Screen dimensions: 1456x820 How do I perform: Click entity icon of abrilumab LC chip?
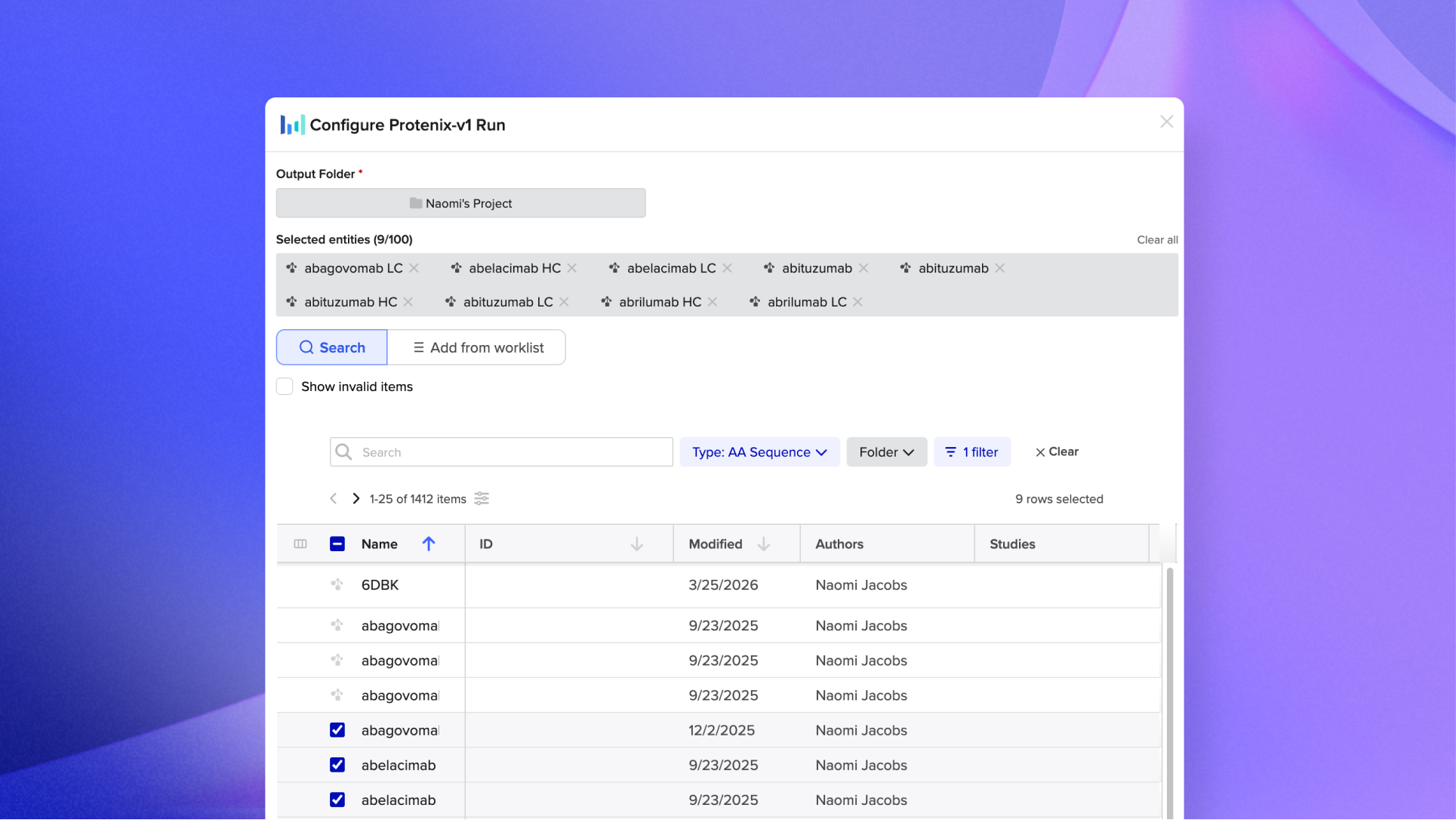coord(755,302)
